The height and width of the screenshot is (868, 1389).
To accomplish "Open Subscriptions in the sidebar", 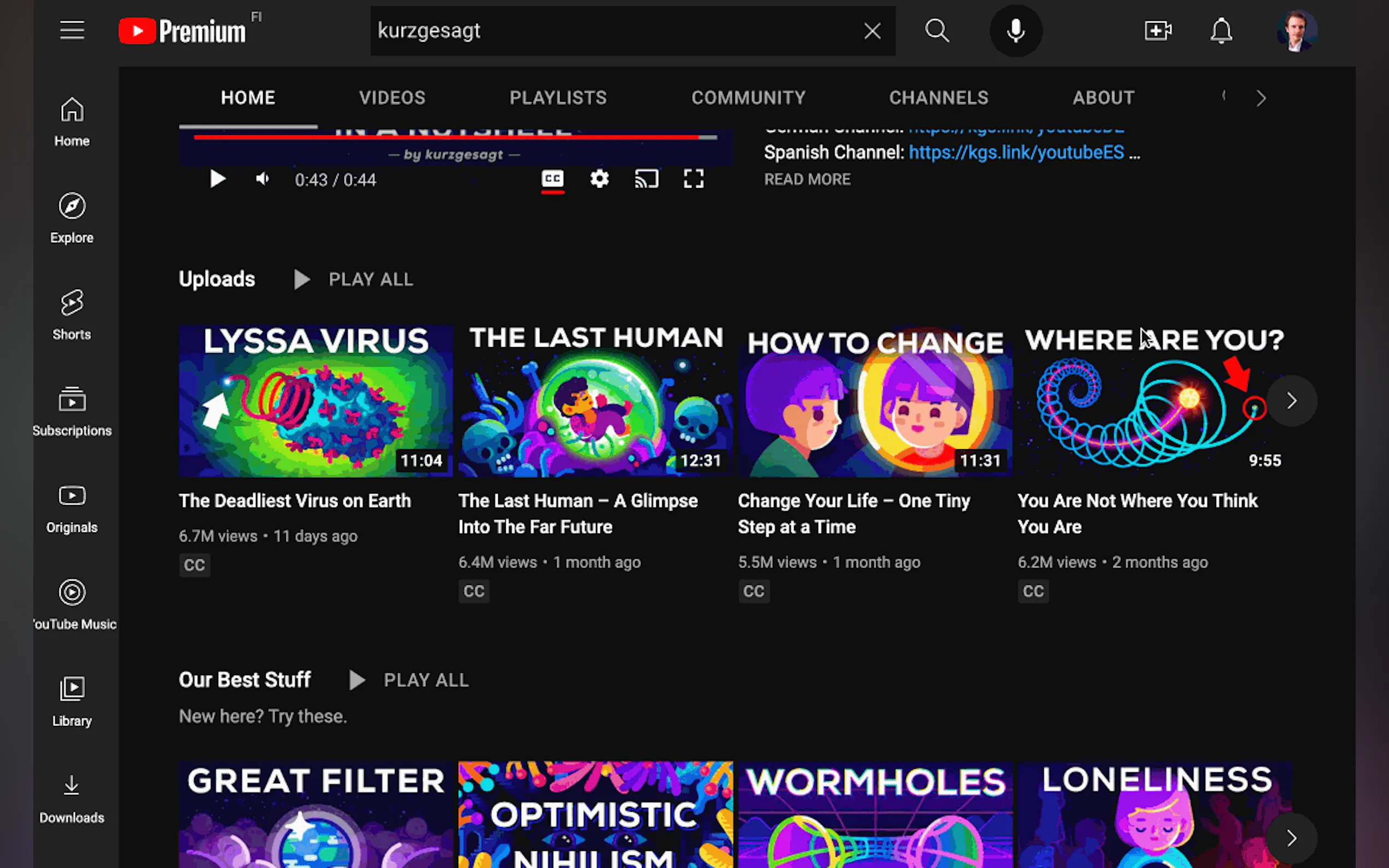I will tap(72, 412).
